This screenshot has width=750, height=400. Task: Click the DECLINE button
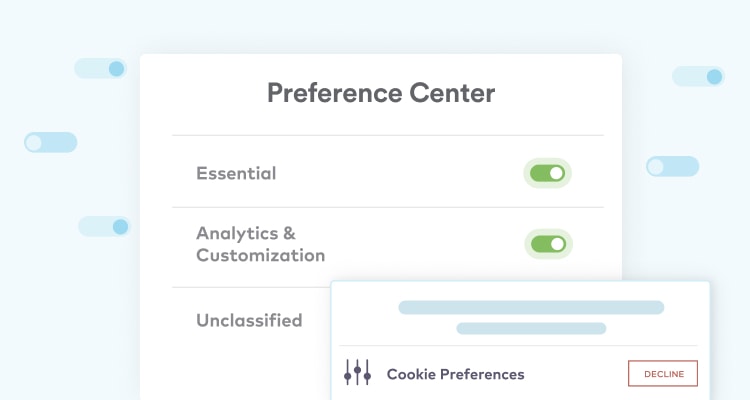pos(663,373)
